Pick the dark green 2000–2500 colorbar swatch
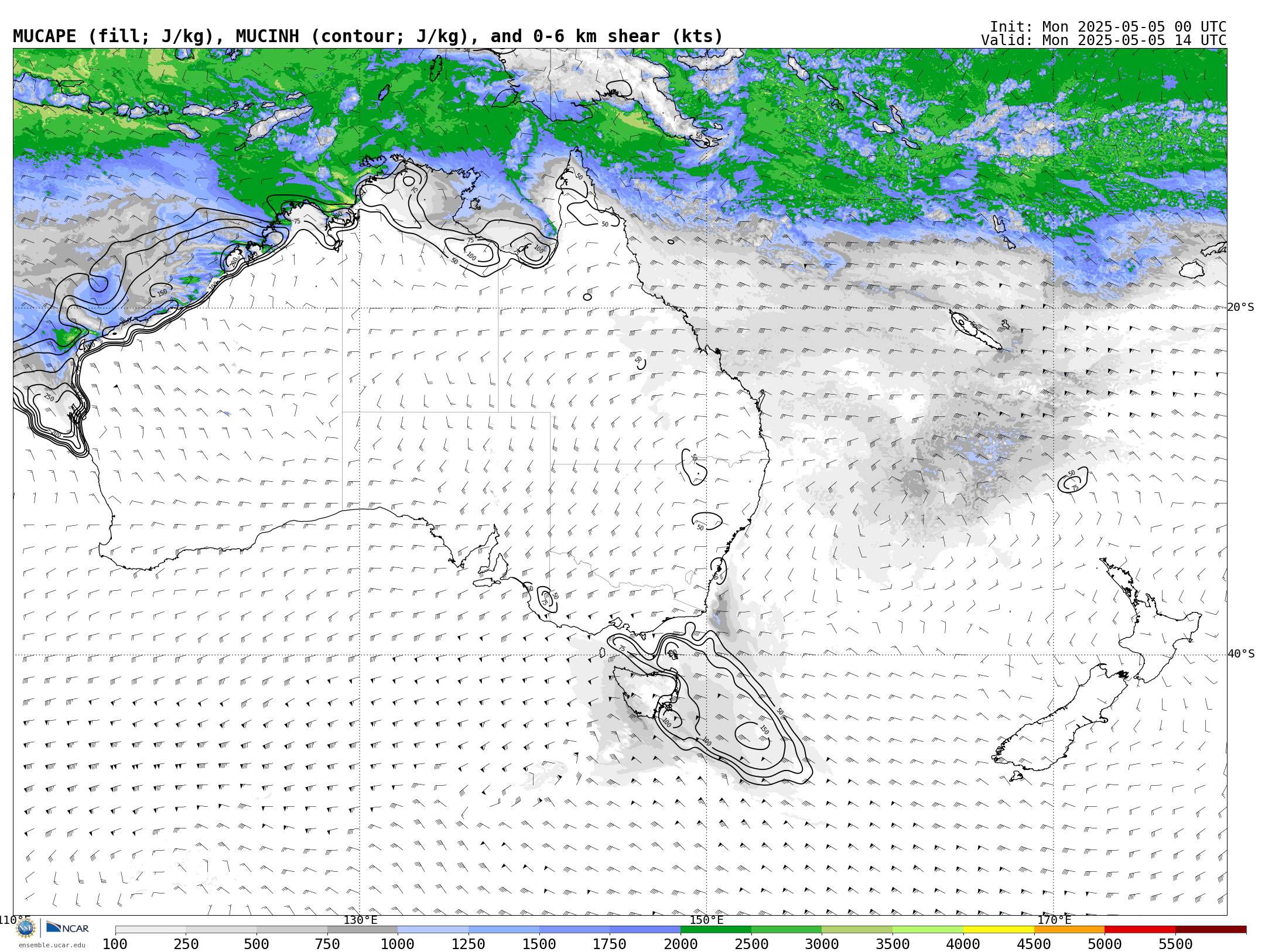 coord(716,930)
